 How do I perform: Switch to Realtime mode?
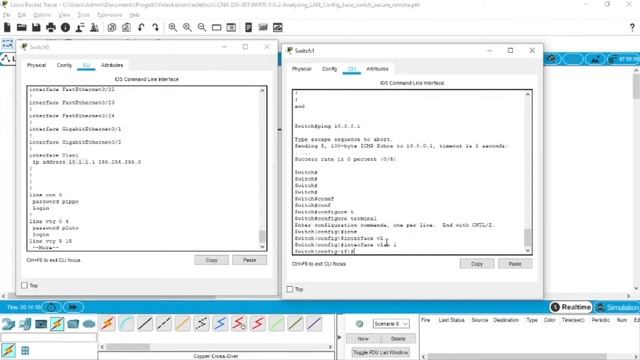(x=571, y=307)
